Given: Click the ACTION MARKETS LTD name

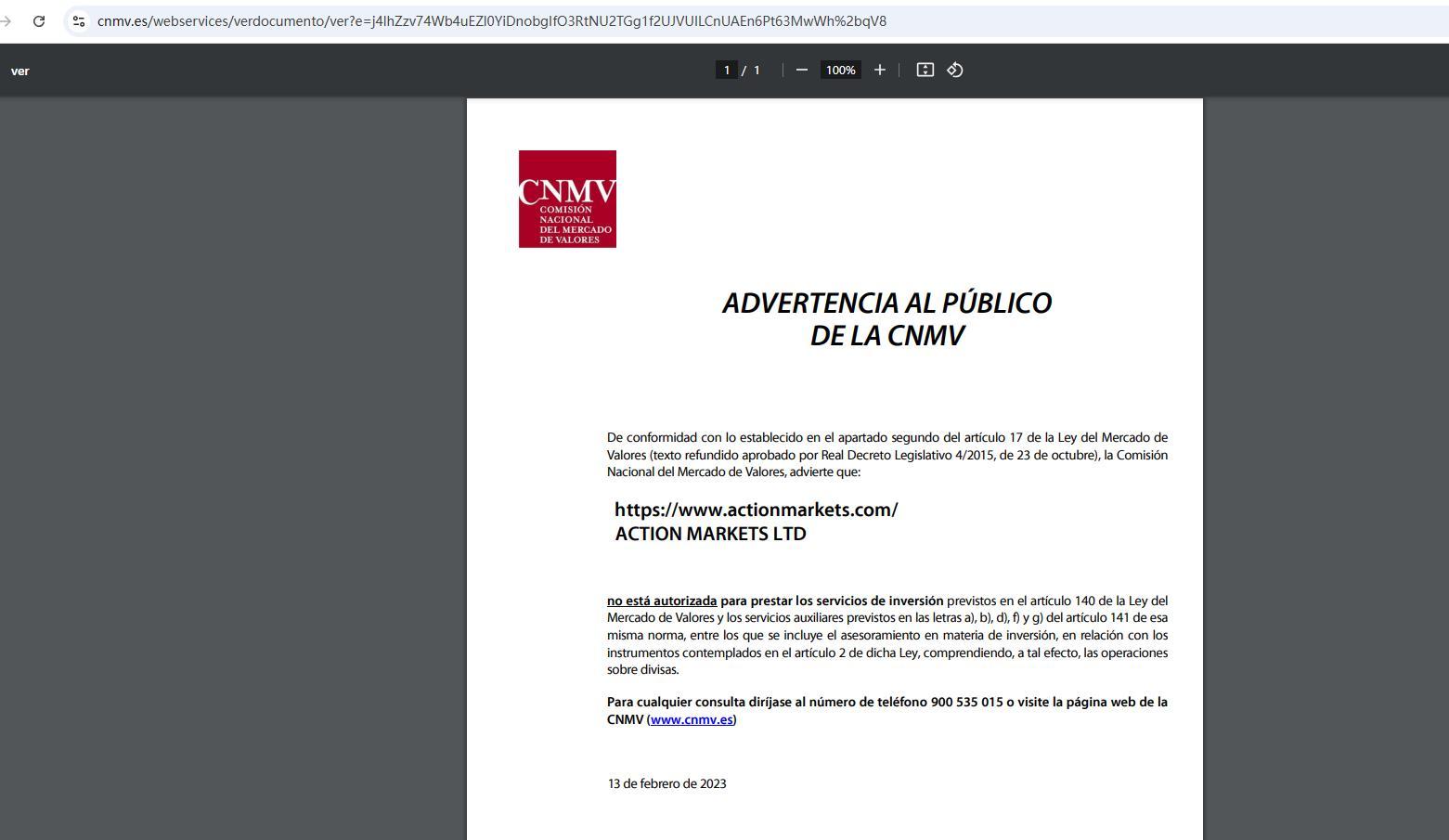Looking at the screenshot, I should click(x=710, y=534).
